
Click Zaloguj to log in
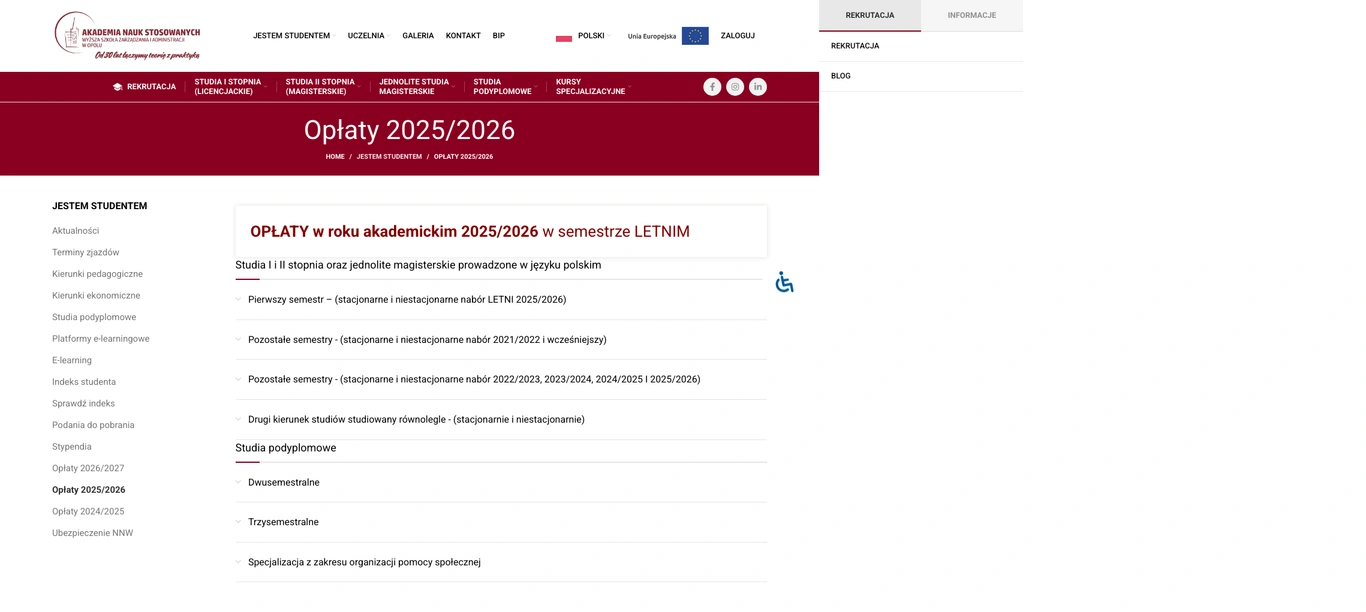(x=738, y=36)
